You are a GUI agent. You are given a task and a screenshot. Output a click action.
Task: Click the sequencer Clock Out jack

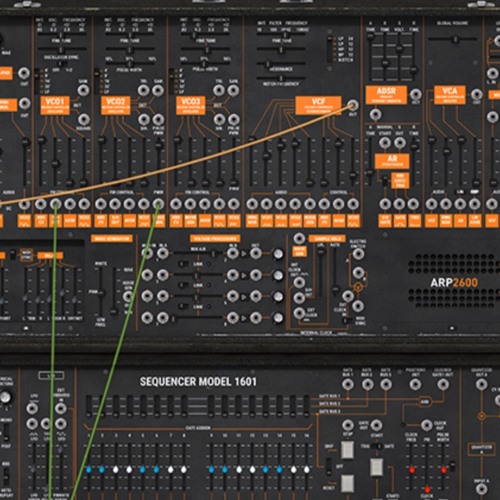coord(426,425)
